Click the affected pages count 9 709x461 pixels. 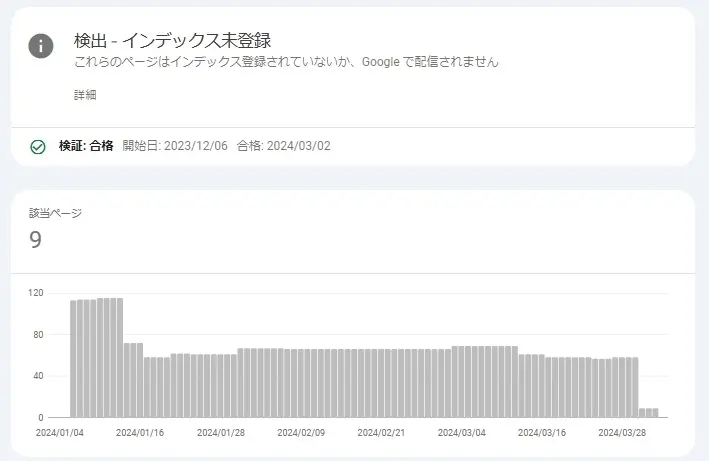coord(35,240)
